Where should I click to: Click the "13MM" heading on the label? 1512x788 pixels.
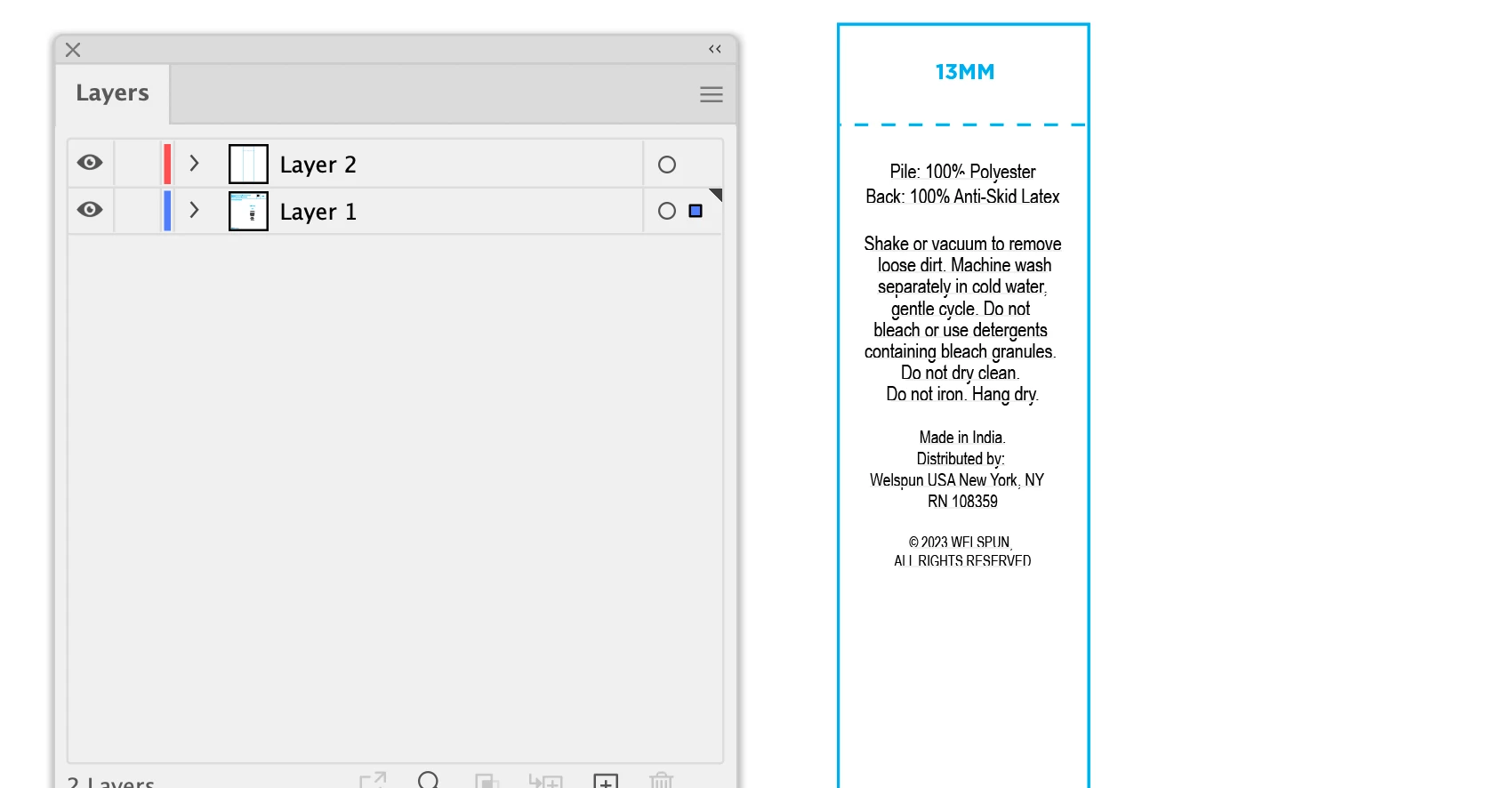coord(965,72)
